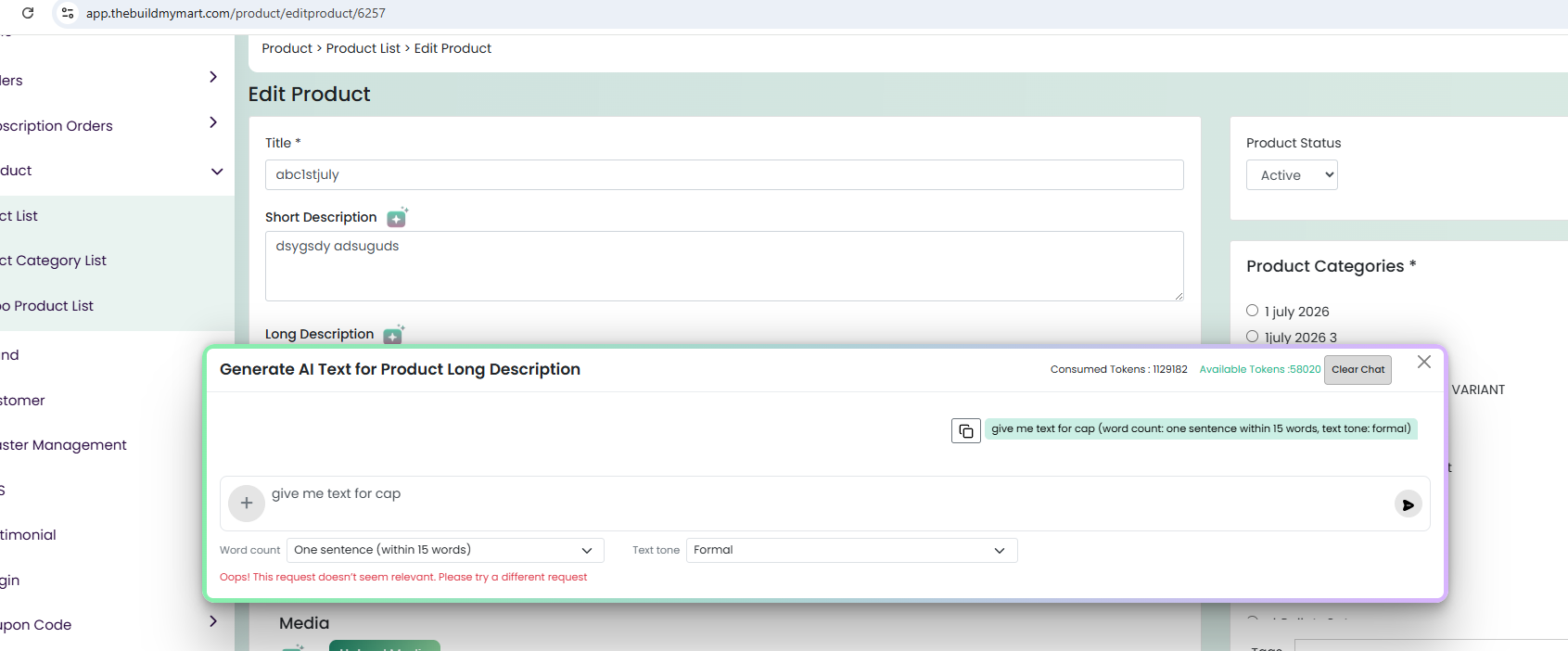The height and width of the screenshot is (651, 1568).
Task: Select the '1july 2026 3' category radio
Action: (1252, 337)
